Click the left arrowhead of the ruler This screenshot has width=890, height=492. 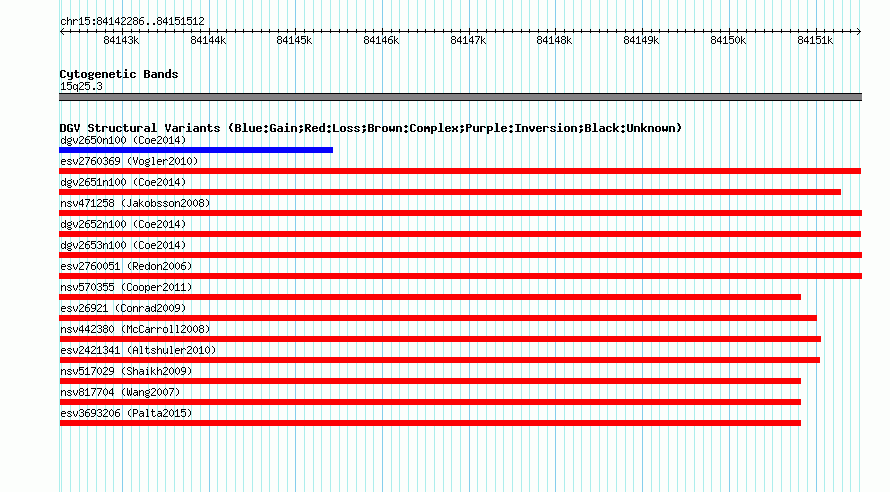pos(62,31)
